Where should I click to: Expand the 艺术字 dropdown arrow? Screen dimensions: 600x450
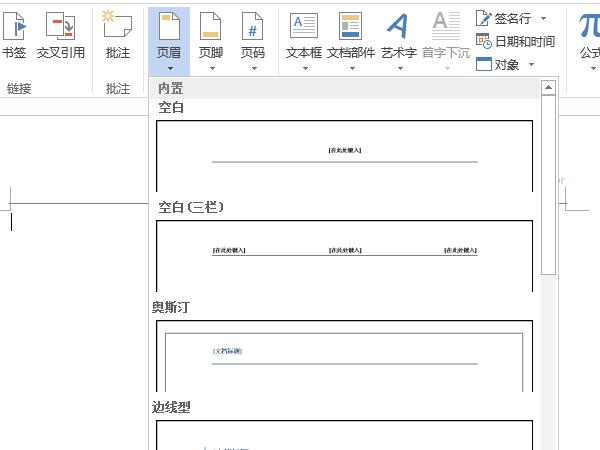pos(400,68)
